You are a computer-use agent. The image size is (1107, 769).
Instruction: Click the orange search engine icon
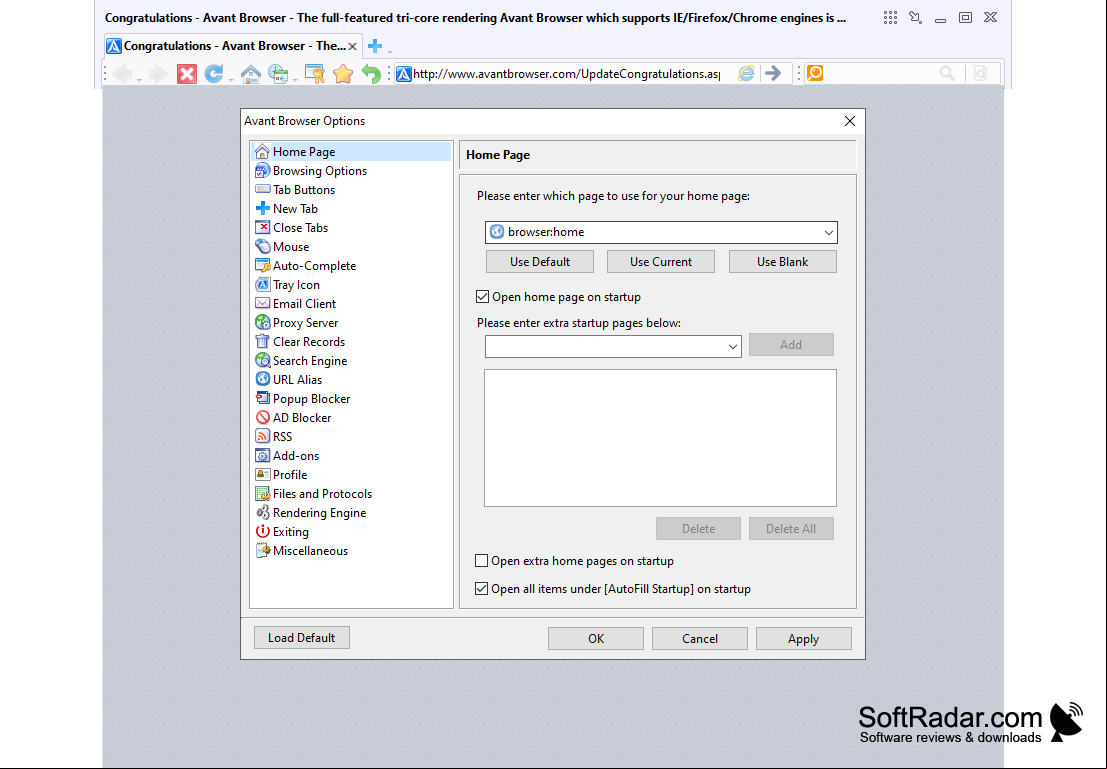[x=815, y=73]
